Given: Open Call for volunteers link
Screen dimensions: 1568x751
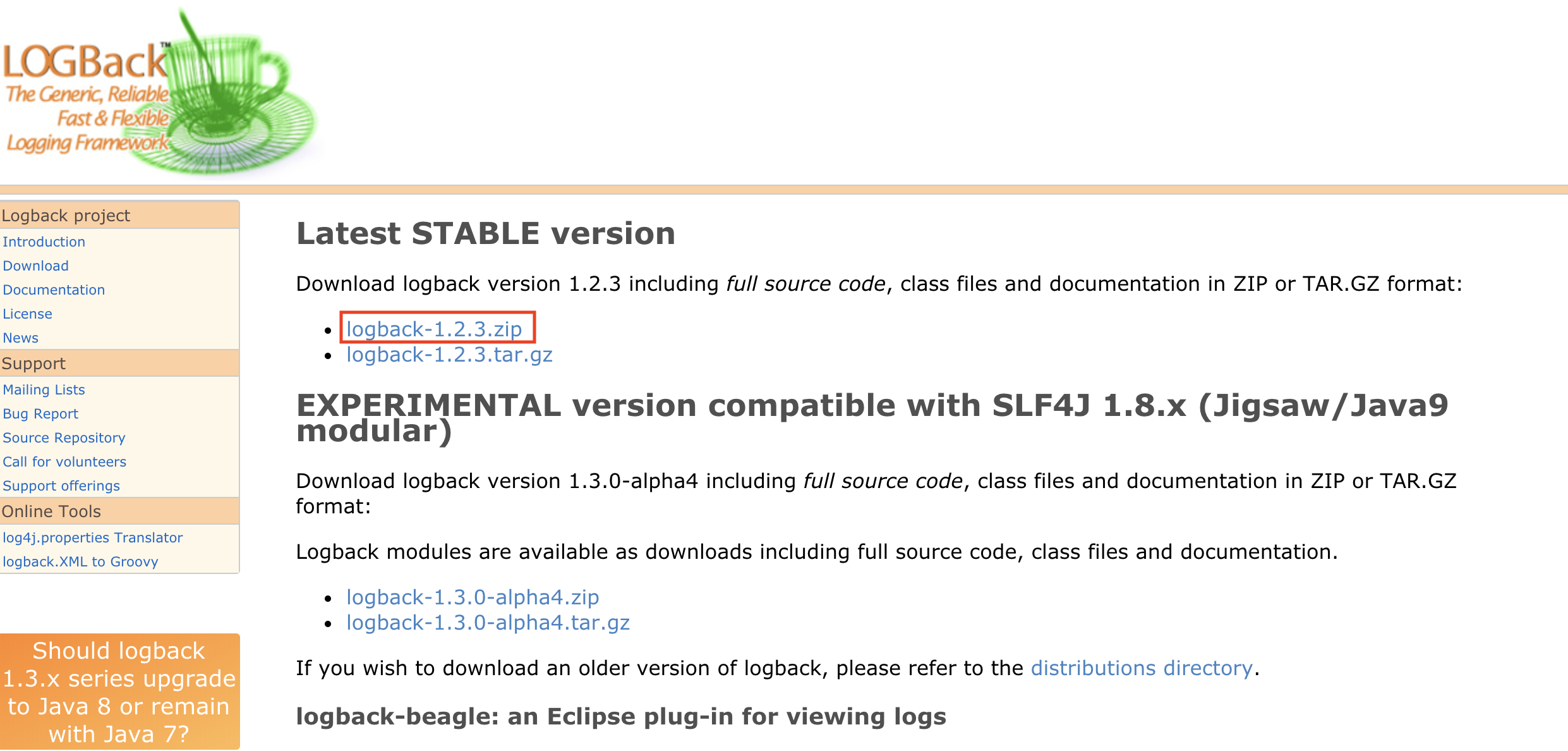Looking at the screenshot, I should coord(64,461).
